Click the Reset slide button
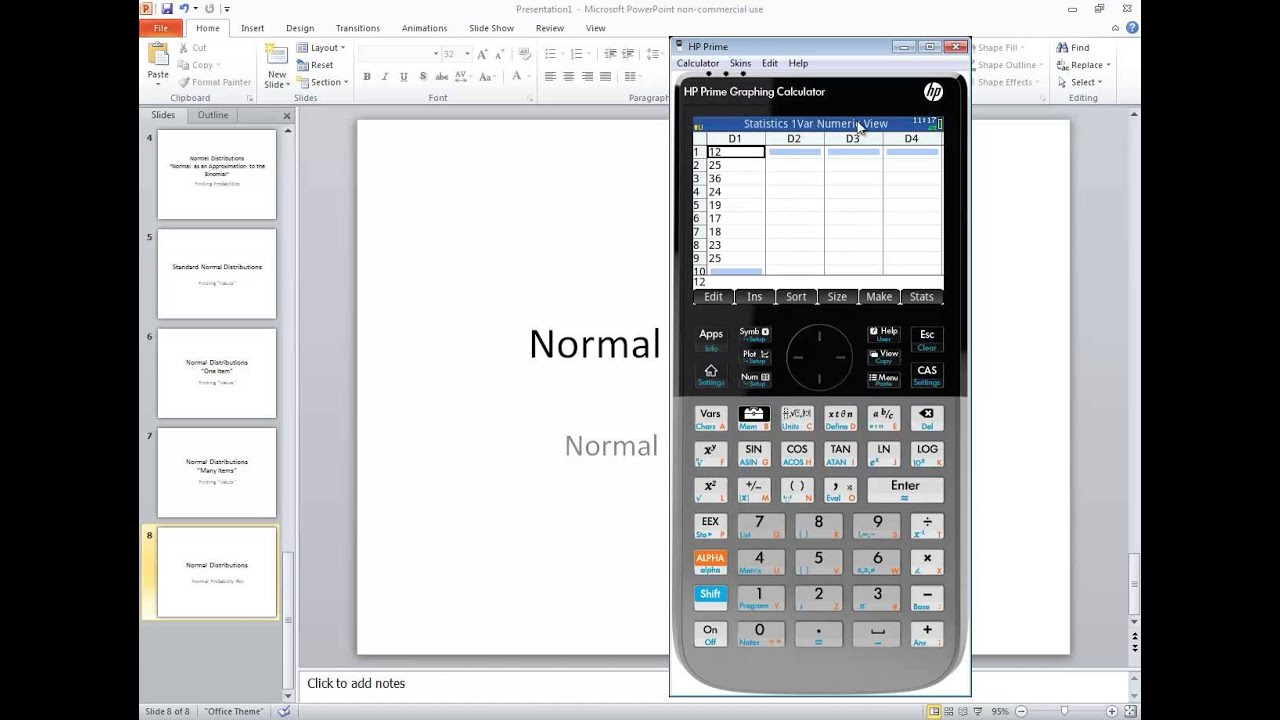1280x720 pixels. click(x=315, y=65)
